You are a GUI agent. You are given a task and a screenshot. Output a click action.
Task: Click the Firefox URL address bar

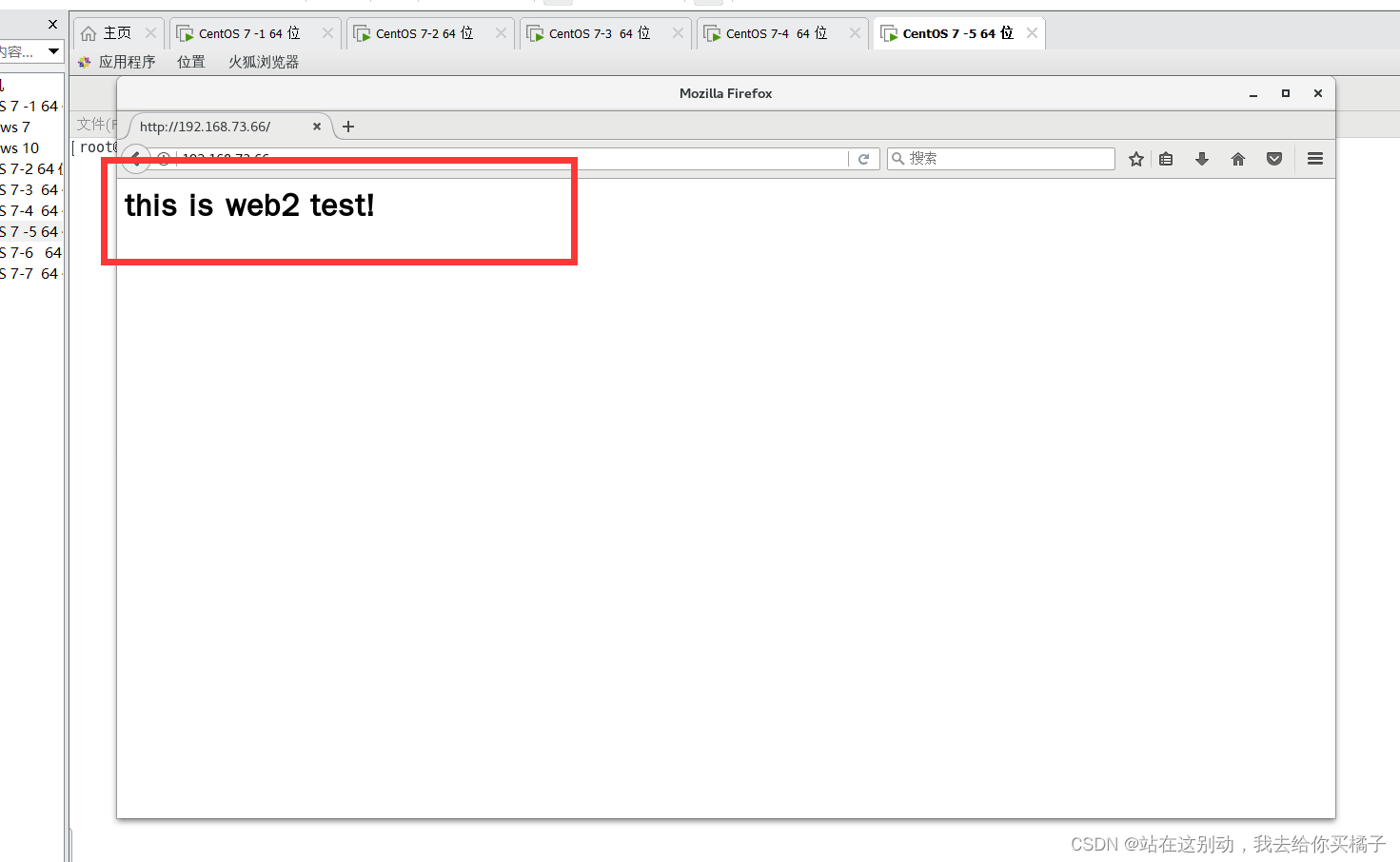click(x=514, y=159)
